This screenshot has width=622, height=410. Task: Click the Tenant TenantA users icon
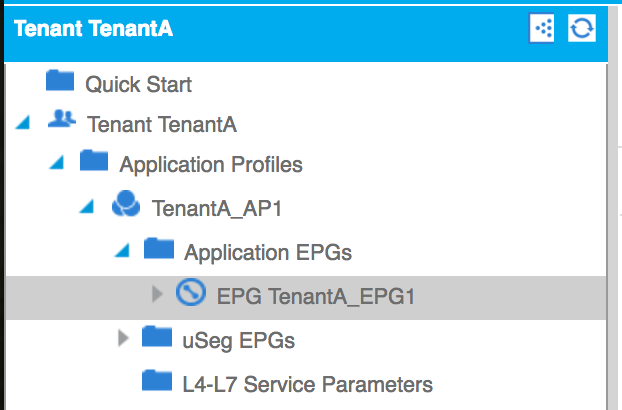click(x=61, y=119)
